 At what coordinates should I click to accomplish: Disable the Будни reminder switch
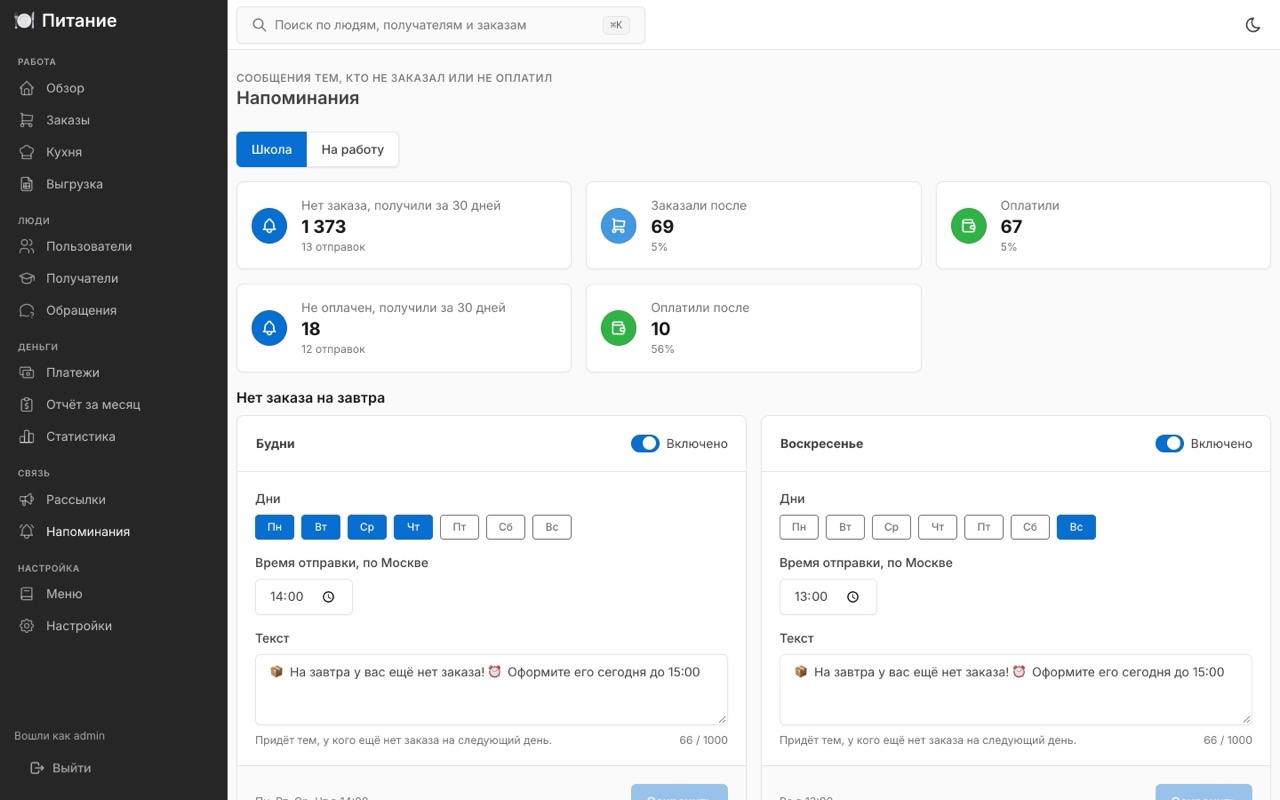[x=645, y=443]
